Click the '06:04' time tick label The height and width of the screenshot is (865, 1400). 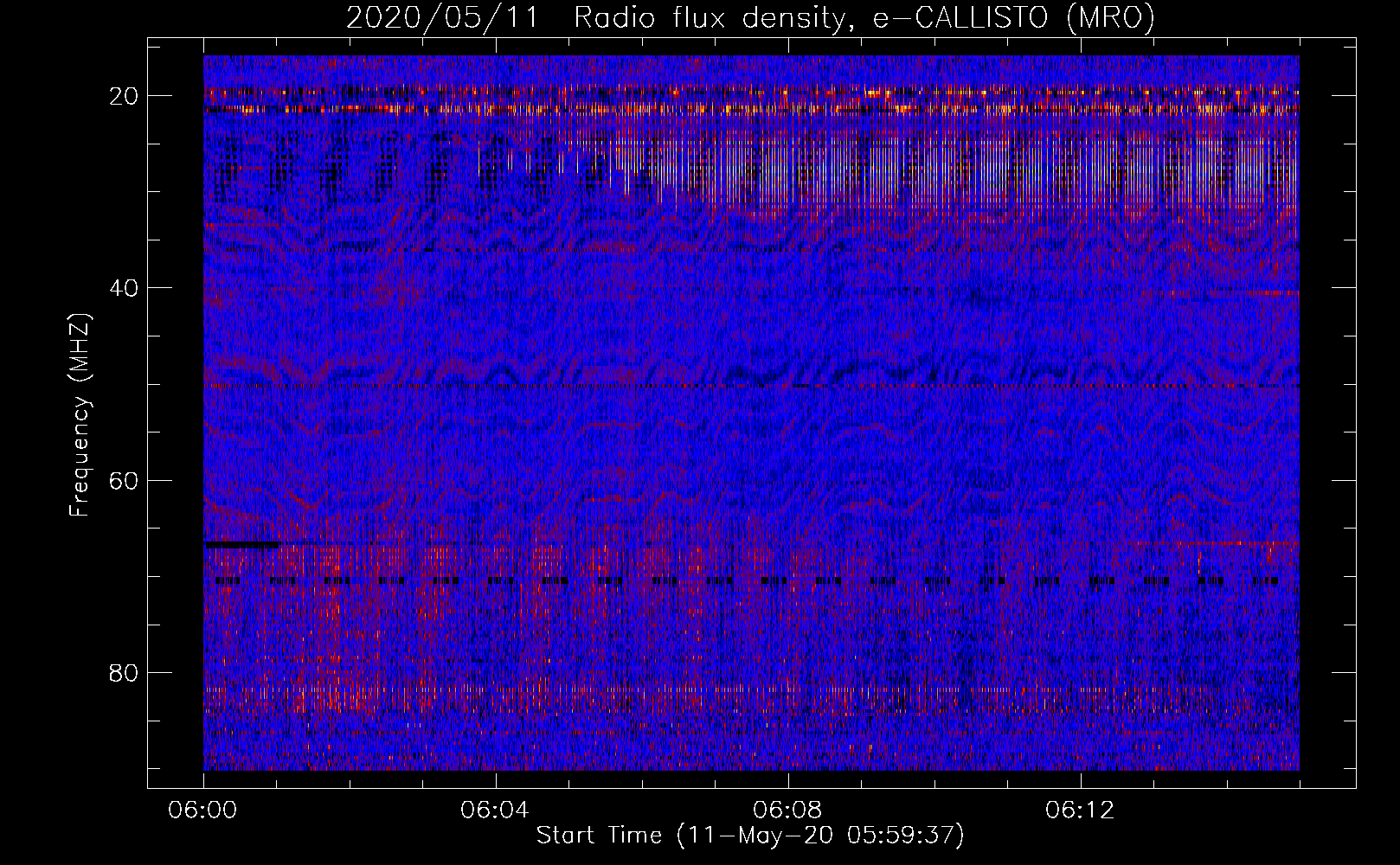[495, 811]
